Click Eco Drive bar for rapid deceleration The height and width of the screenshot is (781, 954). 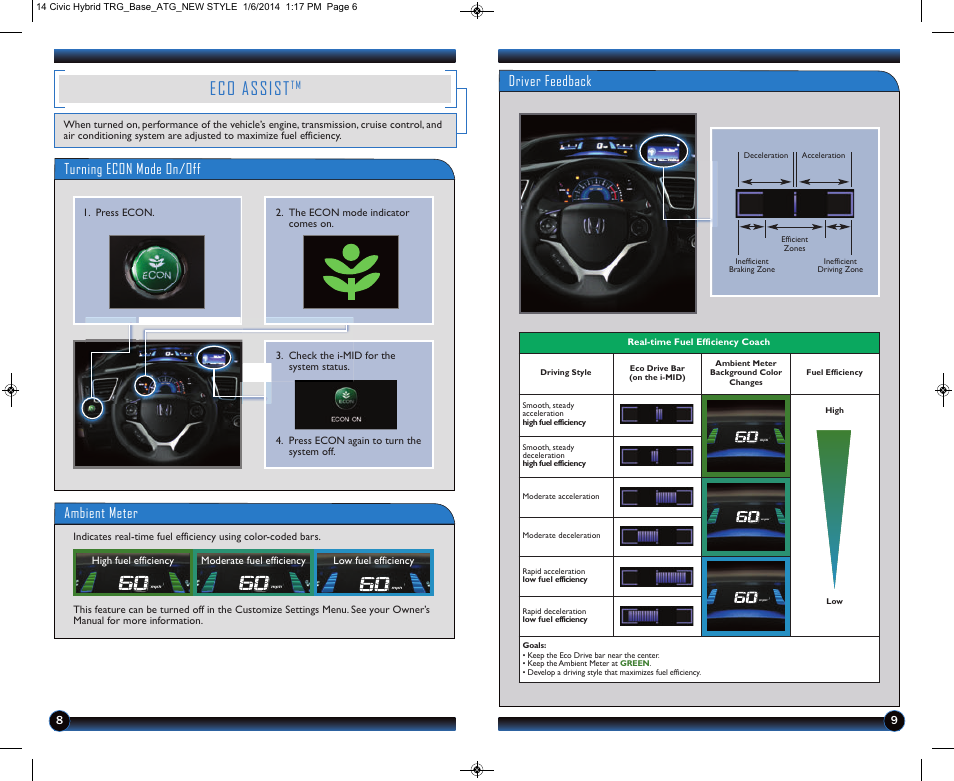[x=656, y=616]
